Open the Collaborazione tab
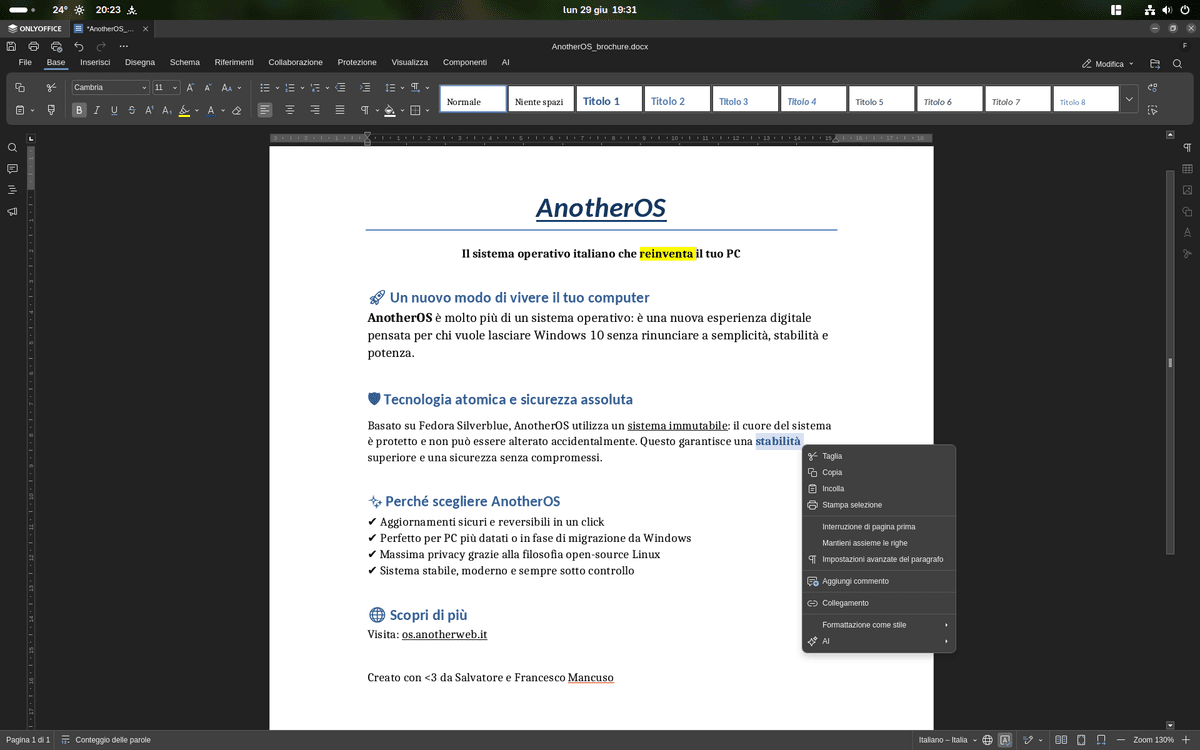This screenshot has width=1200, height=750. (295, 62)
